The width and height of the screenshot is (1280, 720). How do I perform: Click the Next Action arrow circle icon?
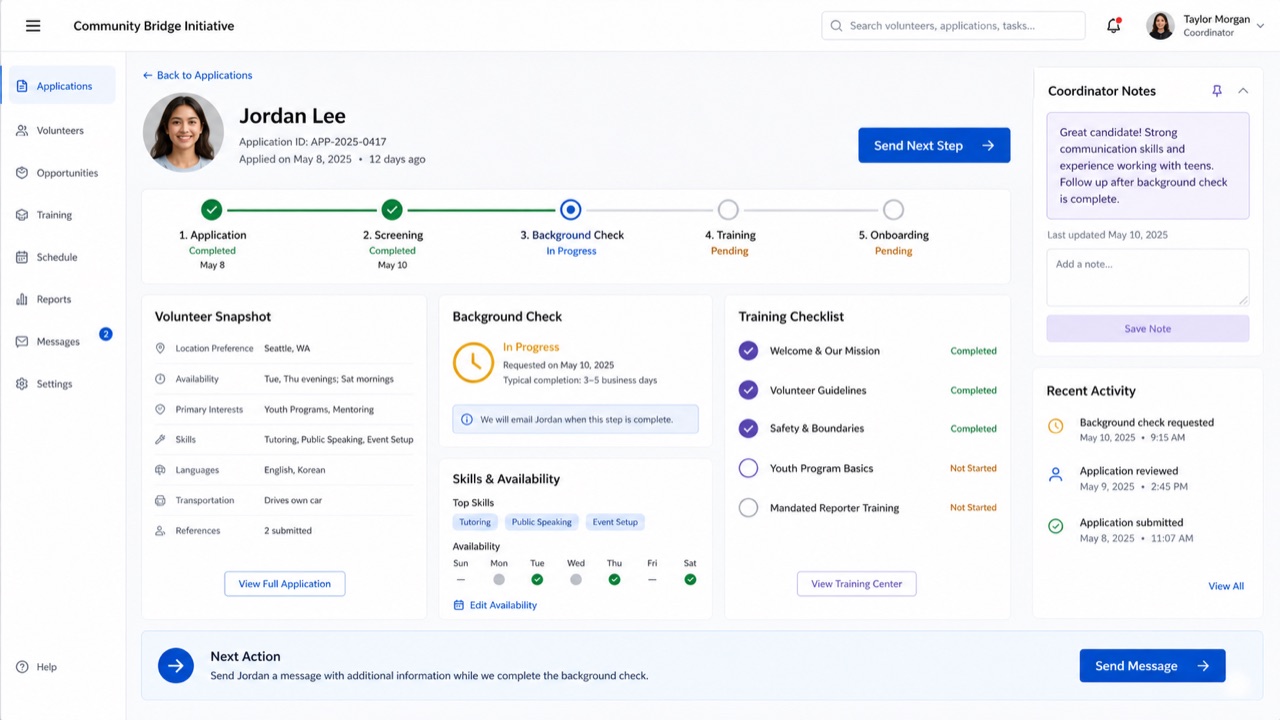pyautogui.click(x=176, y=666)
